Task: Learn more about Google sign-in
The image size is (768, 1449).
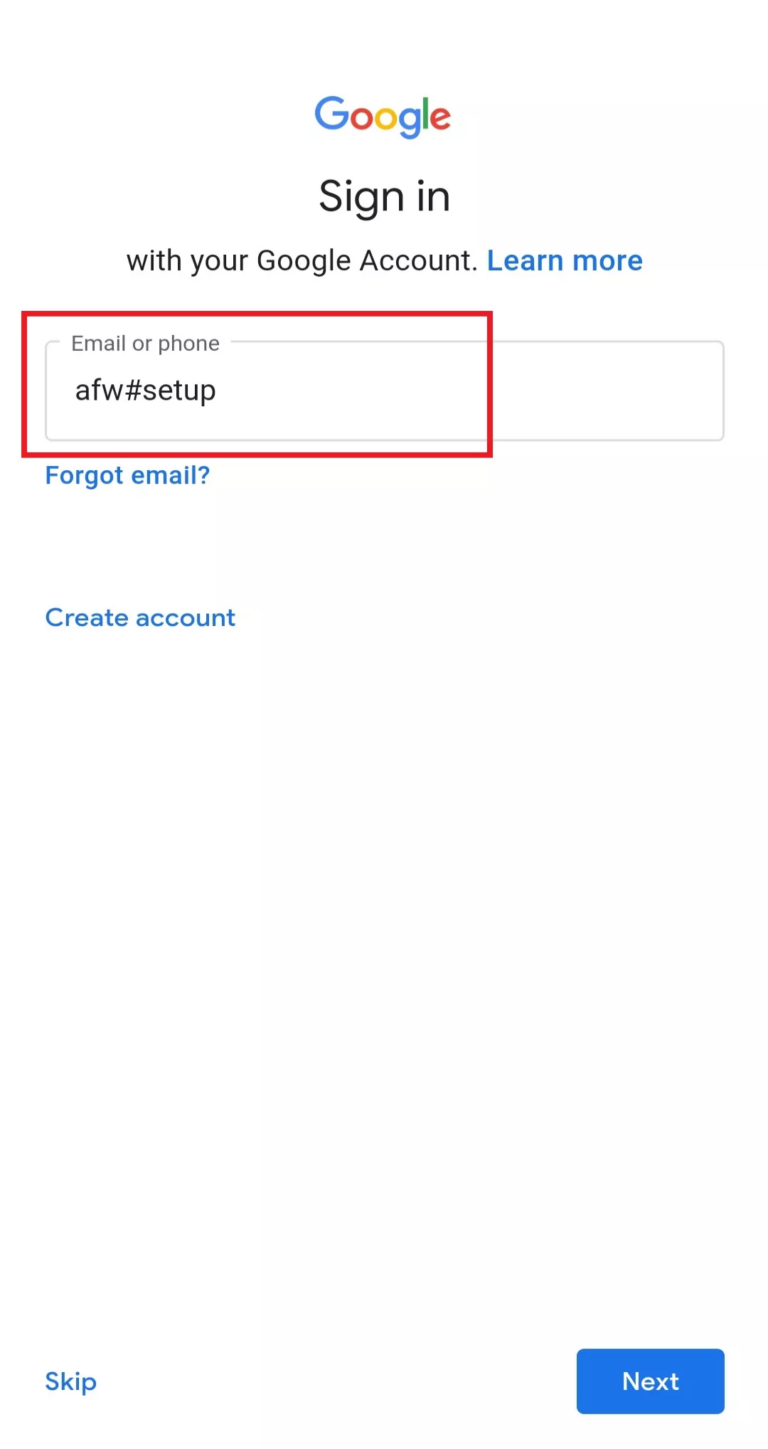Action: (x=564, y=260)
